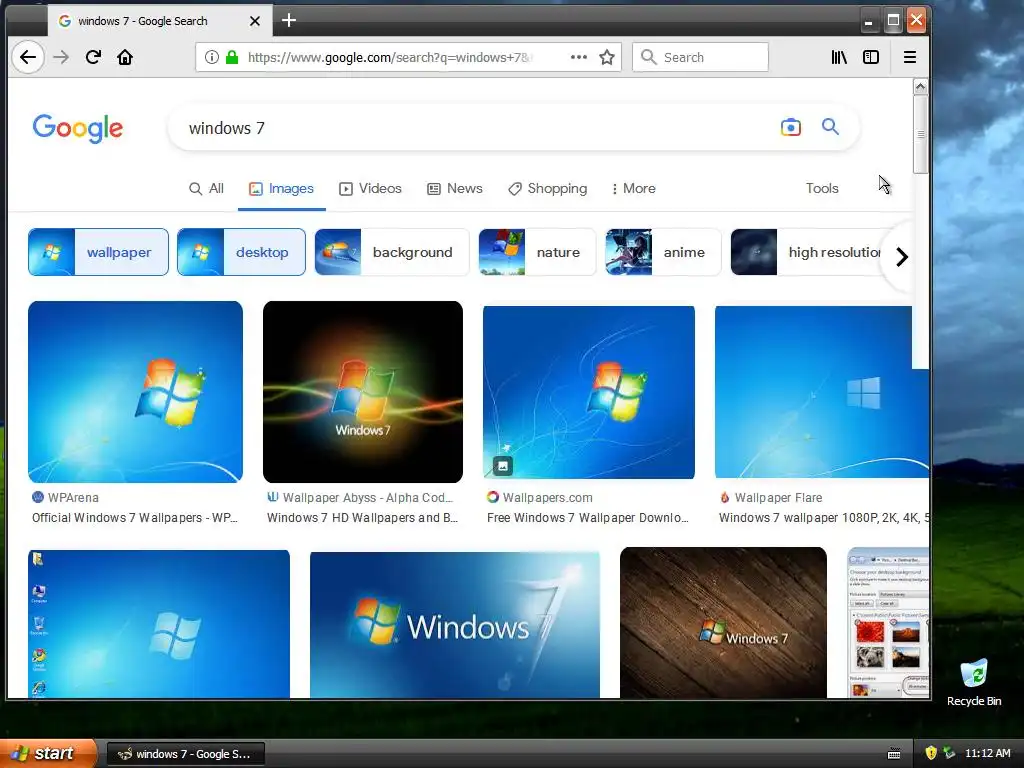Open the Windows Start menu
1024x768 pixels.
pyautogui.click(x=48, y=753)
